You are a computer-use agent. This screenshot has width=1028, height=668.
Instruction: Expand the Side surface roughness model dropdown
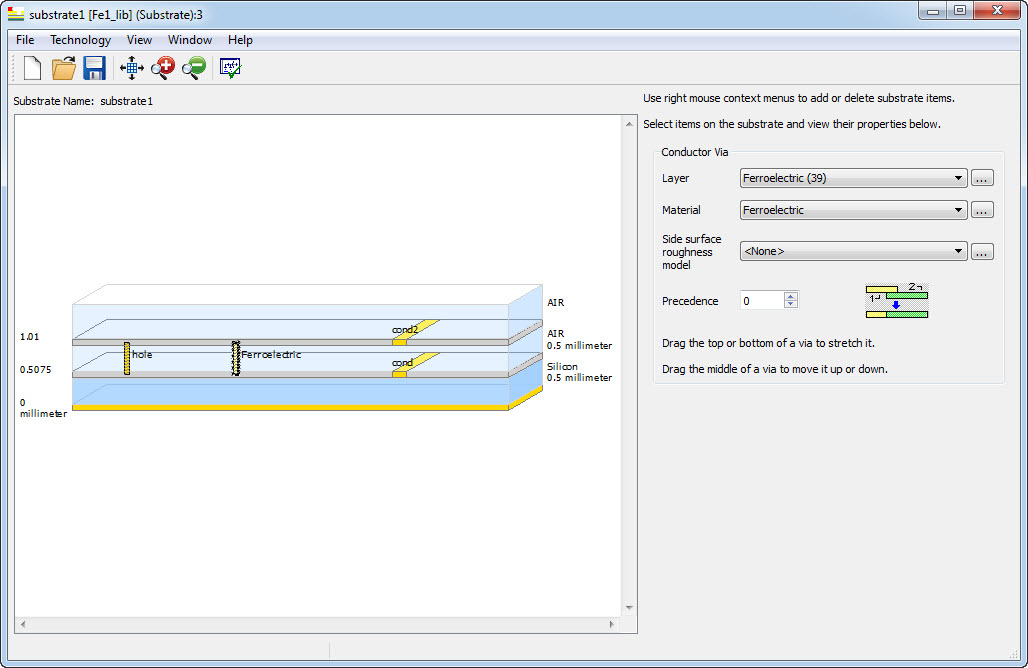click(853, 252)
